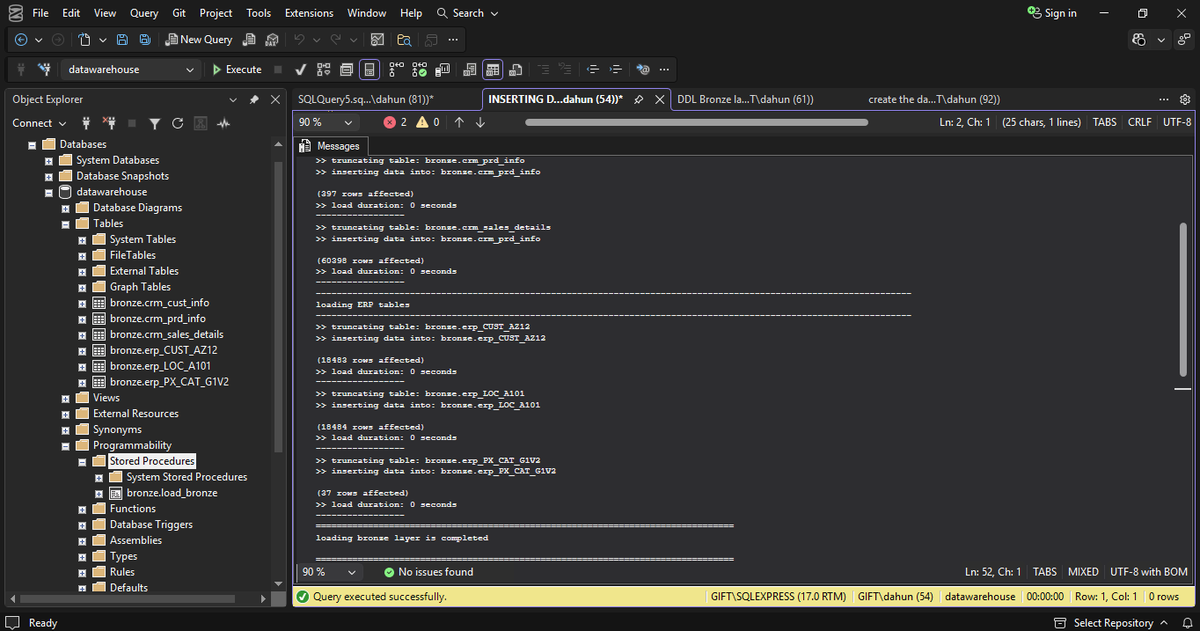The width and height of the screenshot is (1200, 631).
Task: Open the upper 90 % zoom dropdown
Action: pyautogui.click(x=327, y=122)
